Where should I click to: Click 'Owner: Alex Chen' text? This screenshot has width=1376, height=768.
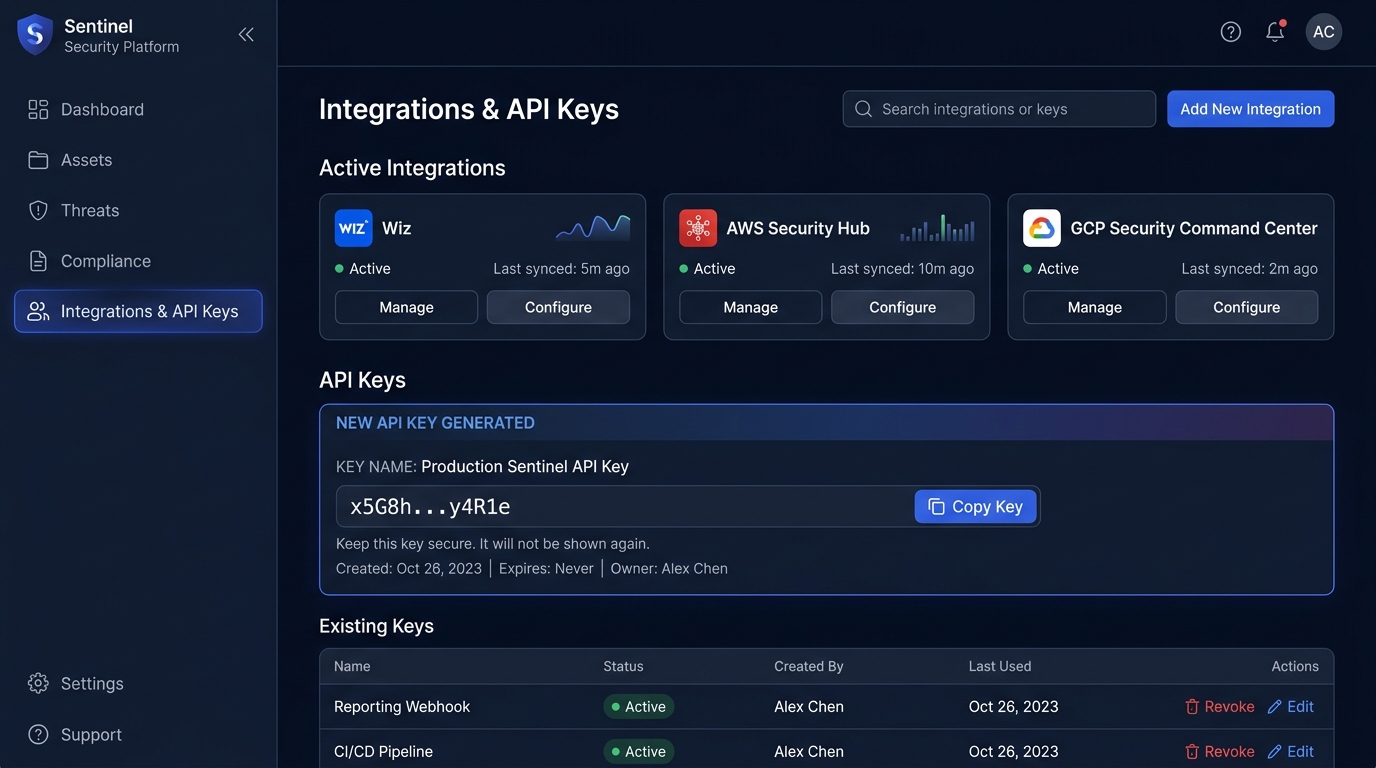(x=669, y=568)
